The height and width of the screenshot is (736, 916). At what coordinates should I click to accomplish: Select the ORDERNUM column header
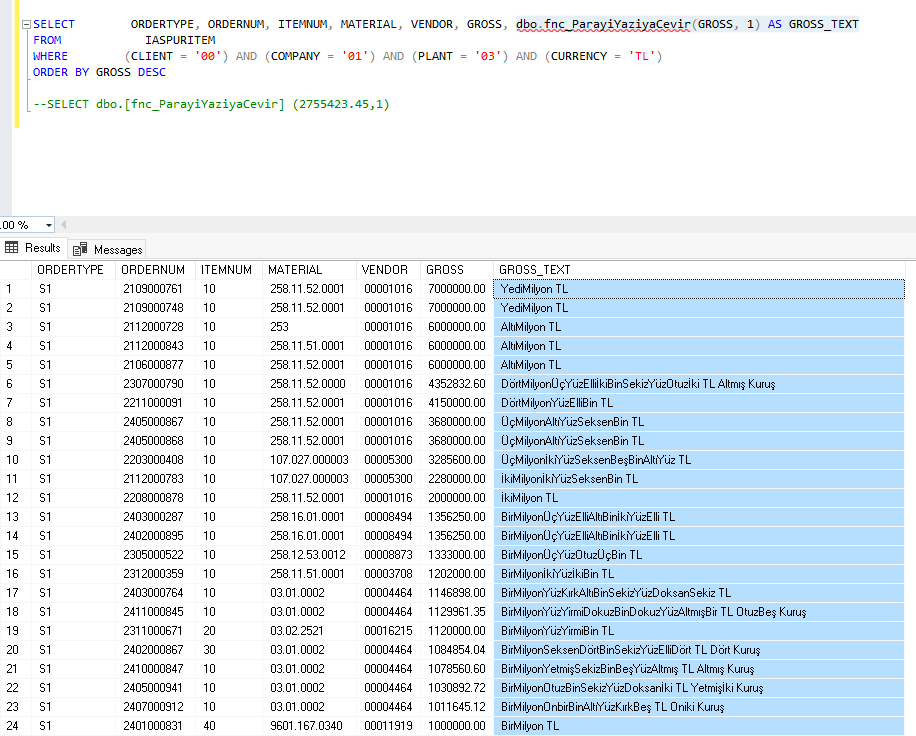click(152, 269)
